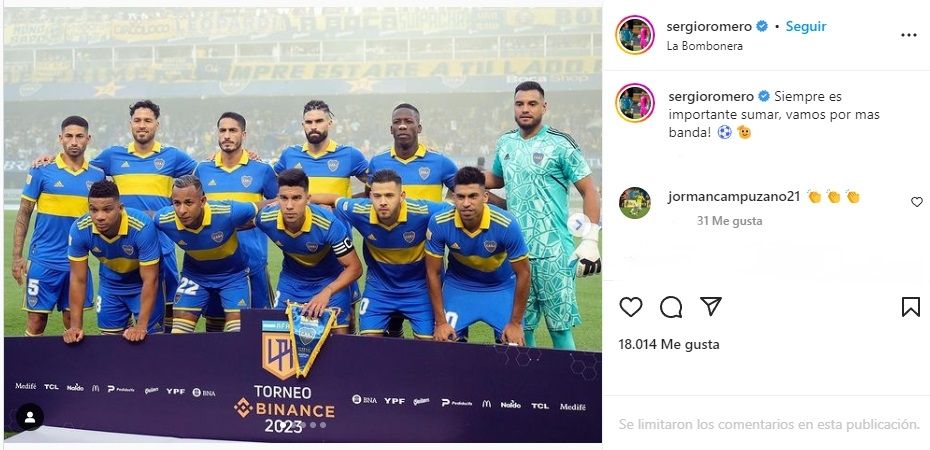The image size is (930, 450).
Task: Open sergioromero profile from header username
Action: click(709, 27)
